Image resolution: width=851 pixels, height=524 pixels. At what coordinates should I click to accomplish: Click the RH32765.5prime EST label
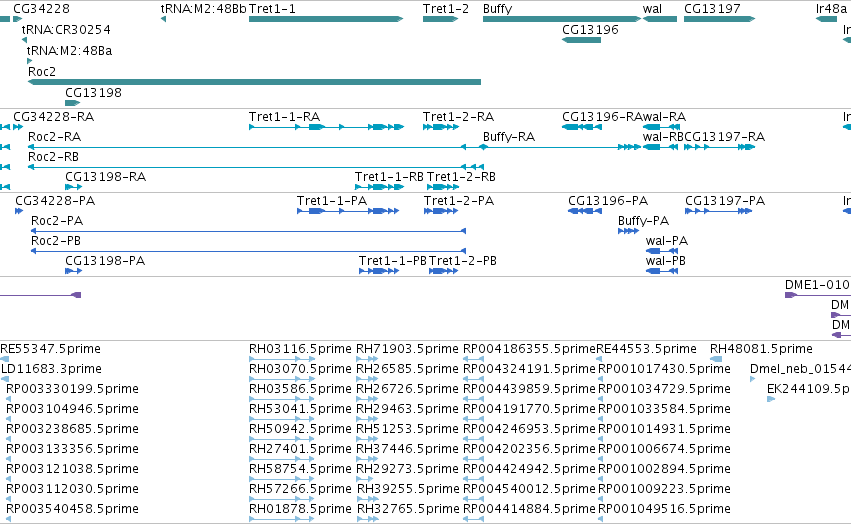pyautogui.click(x=407, y=509)
